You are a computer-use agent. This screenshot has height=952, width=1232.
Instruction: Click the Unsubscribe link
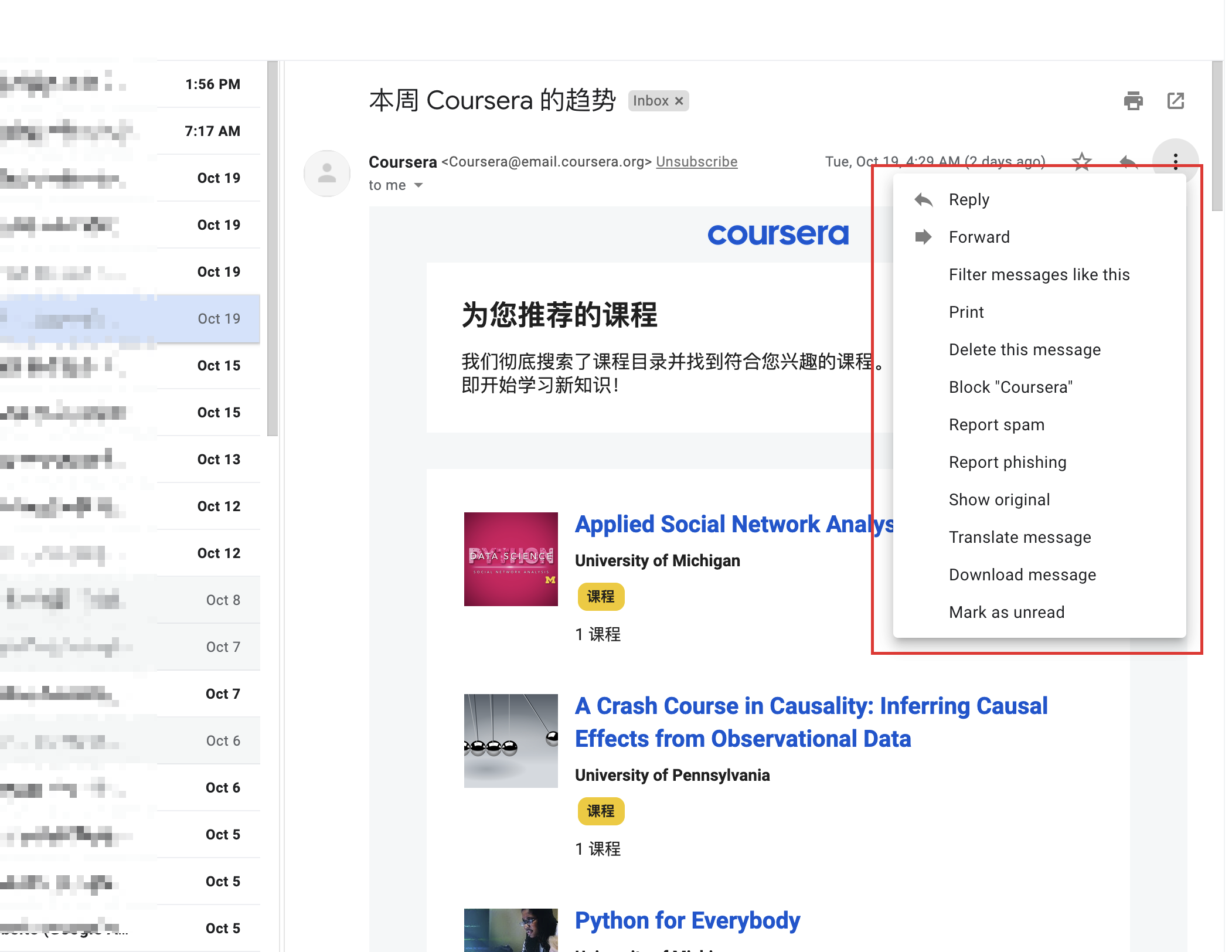(x=696, y=162)
